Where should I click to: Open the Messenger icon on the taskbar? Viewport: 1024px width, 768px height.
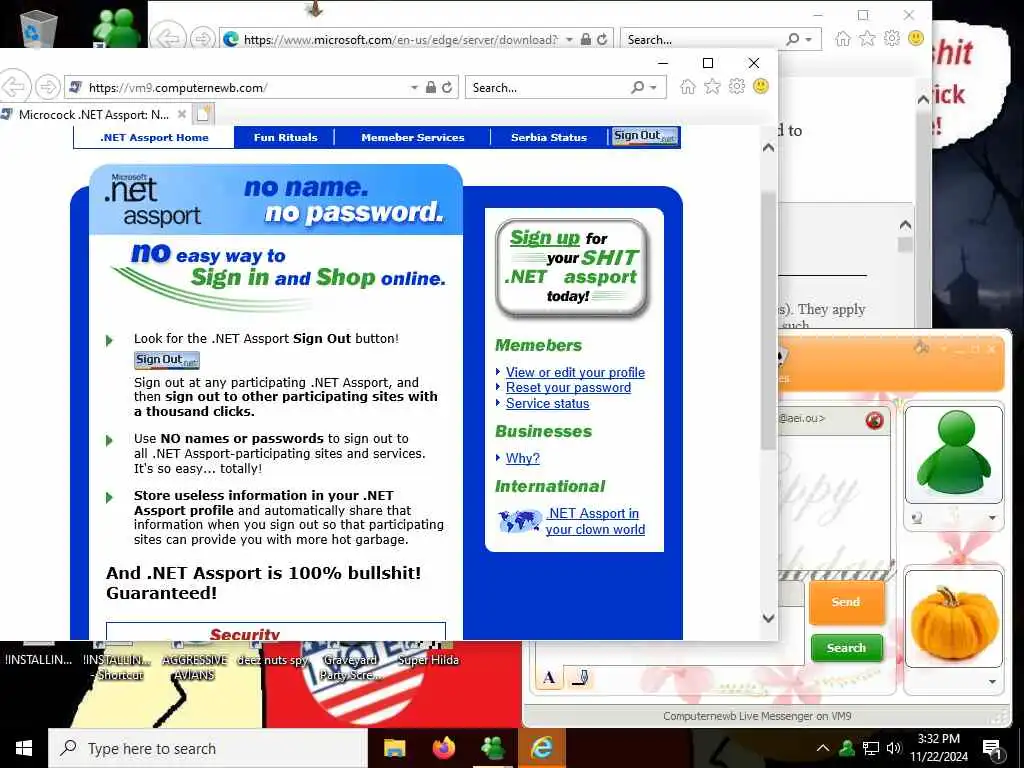coord(493,748)
